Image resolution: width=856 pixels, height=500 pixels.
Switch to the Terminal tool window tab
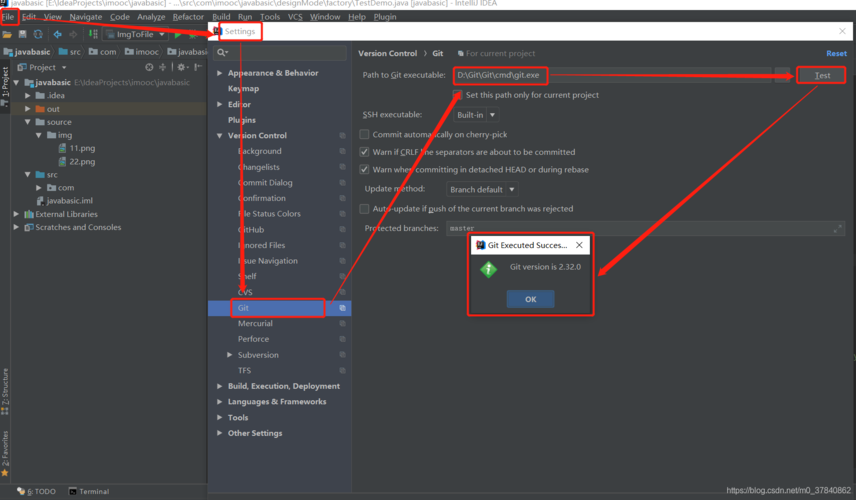click(x=89, y=491)
